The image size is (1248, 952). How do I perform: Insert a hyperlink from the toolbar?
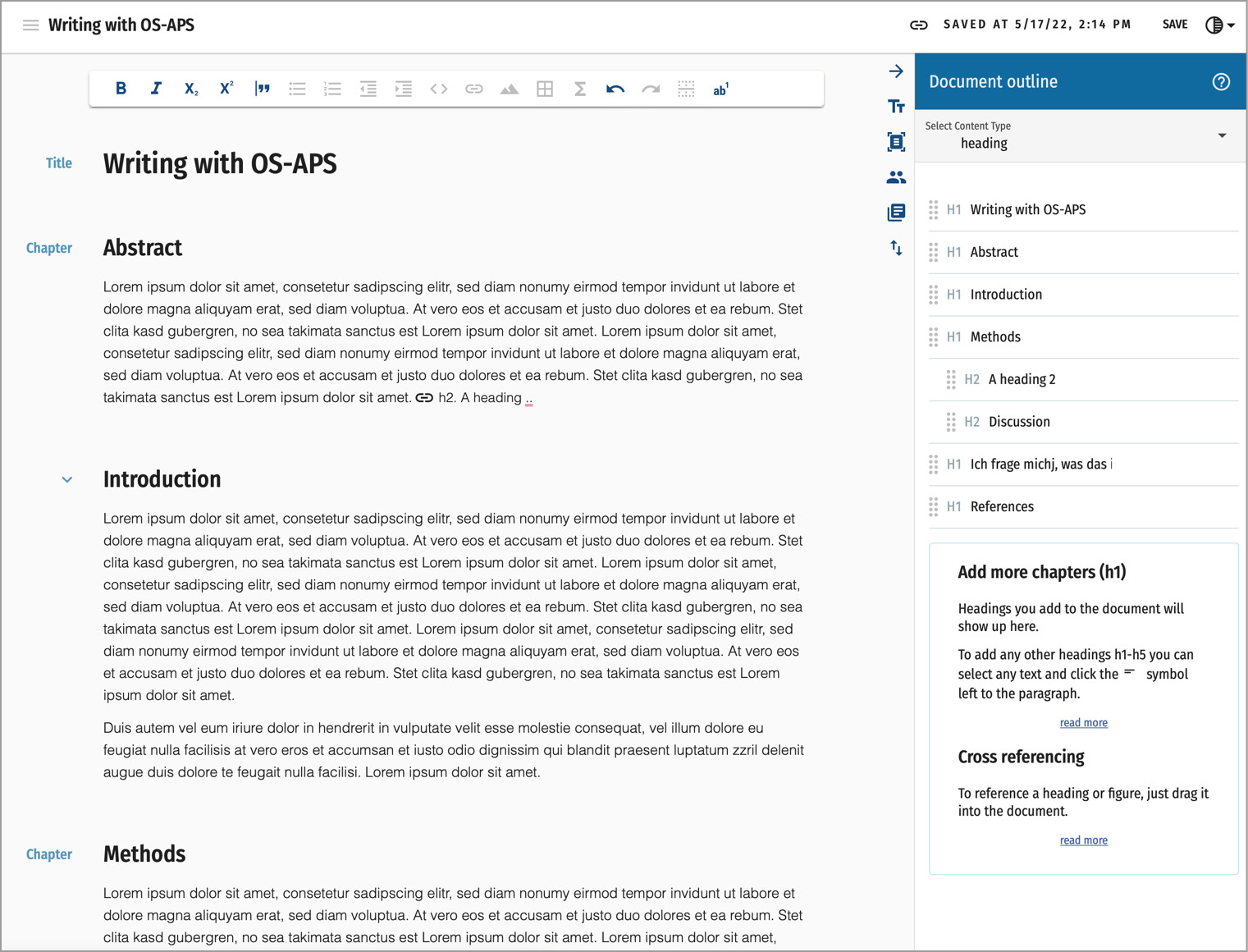point(474,89)
